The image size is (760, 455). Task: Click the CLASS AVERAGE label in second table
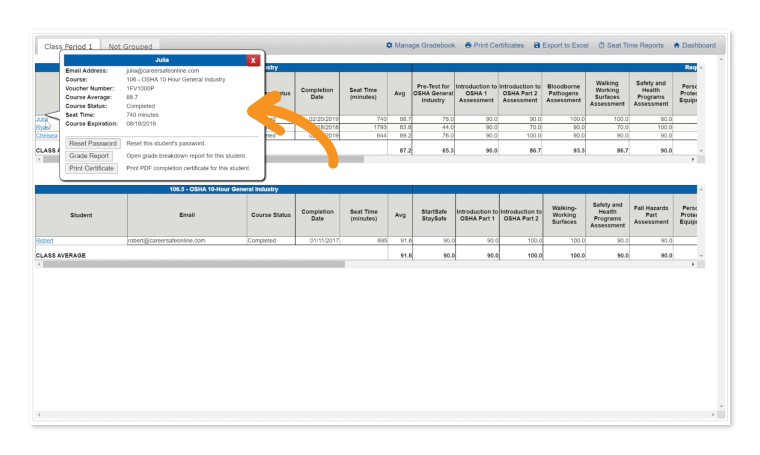pos(61,255)
